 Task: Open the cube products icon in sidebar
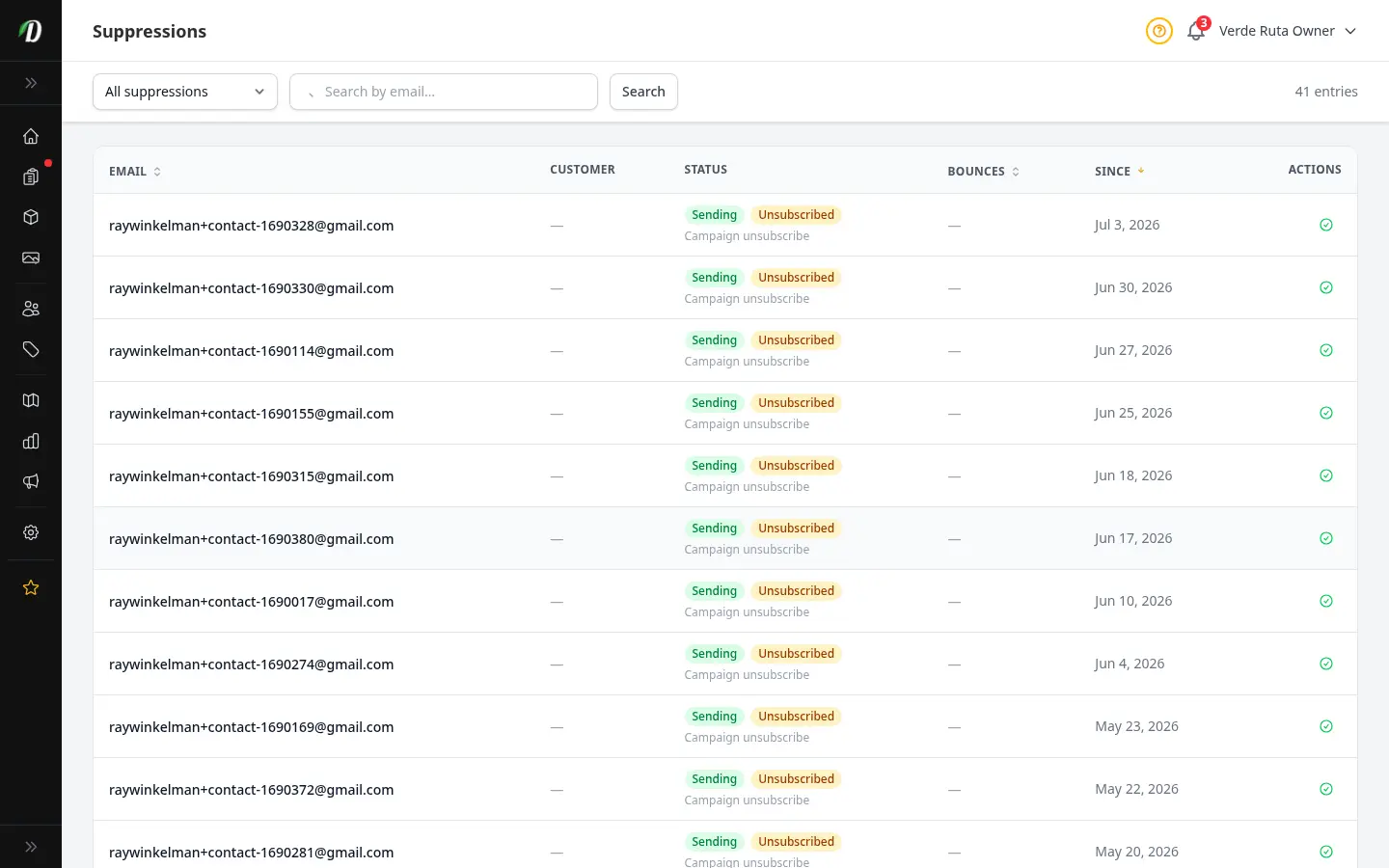coord(31,217)
